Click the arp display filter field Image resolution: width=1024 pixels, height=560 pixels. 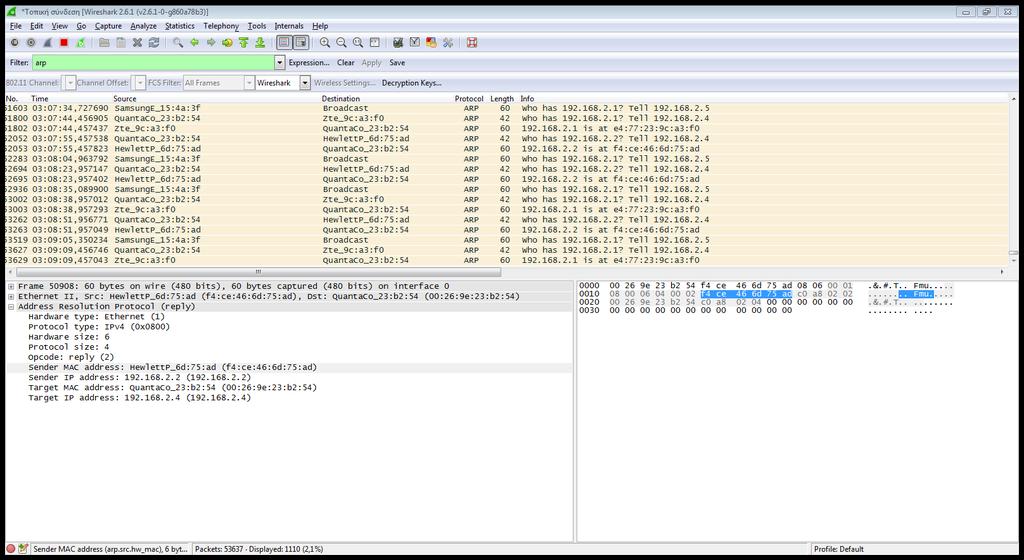(153, 63)
